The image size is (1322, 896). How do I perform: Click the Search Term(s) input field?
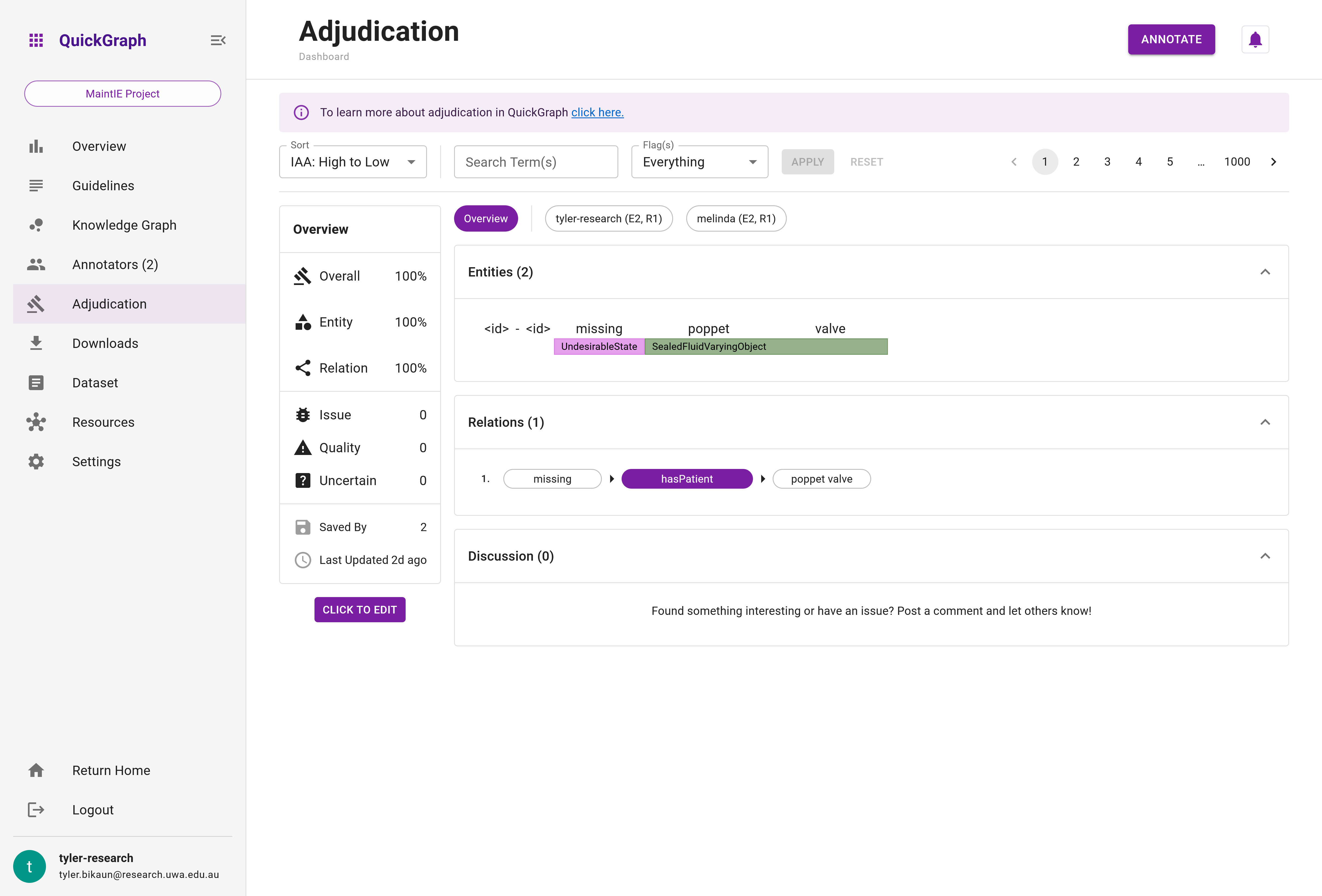pos(536,161)
